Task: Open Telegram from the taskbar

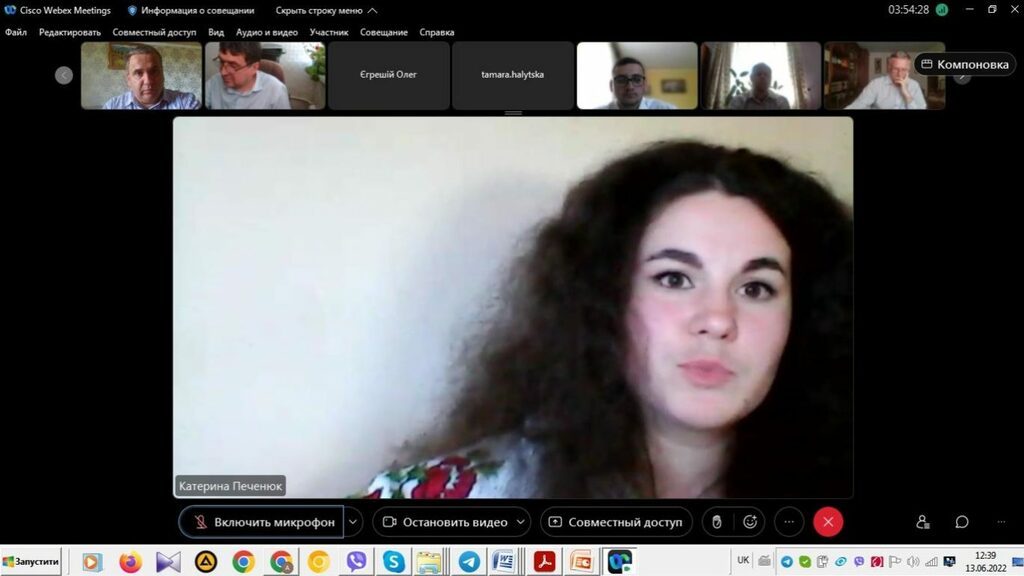Action: 468,562
